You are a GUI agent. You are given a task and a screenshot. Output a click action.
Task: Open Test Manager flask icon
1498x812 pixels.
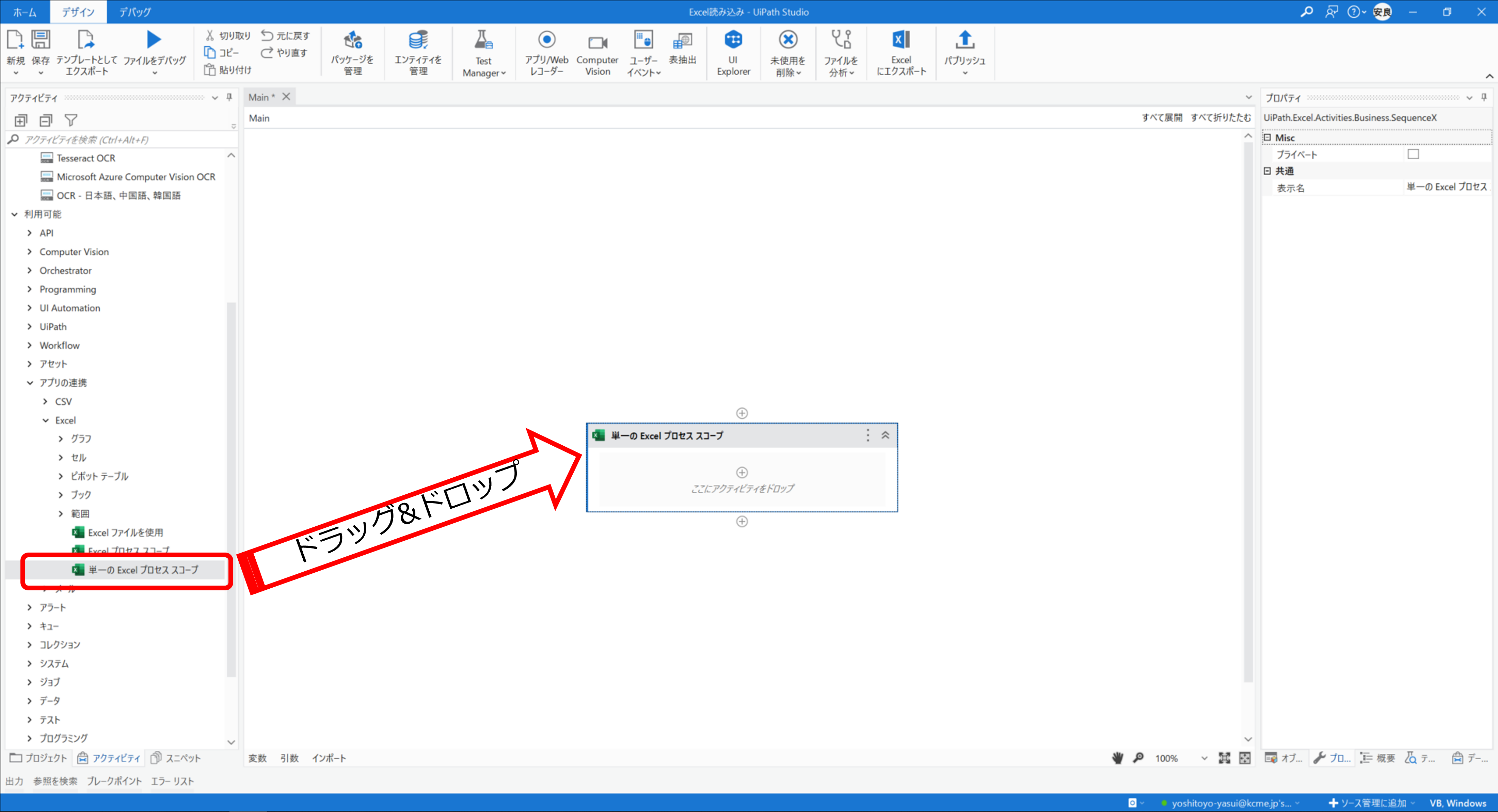[x=483, y=39]
